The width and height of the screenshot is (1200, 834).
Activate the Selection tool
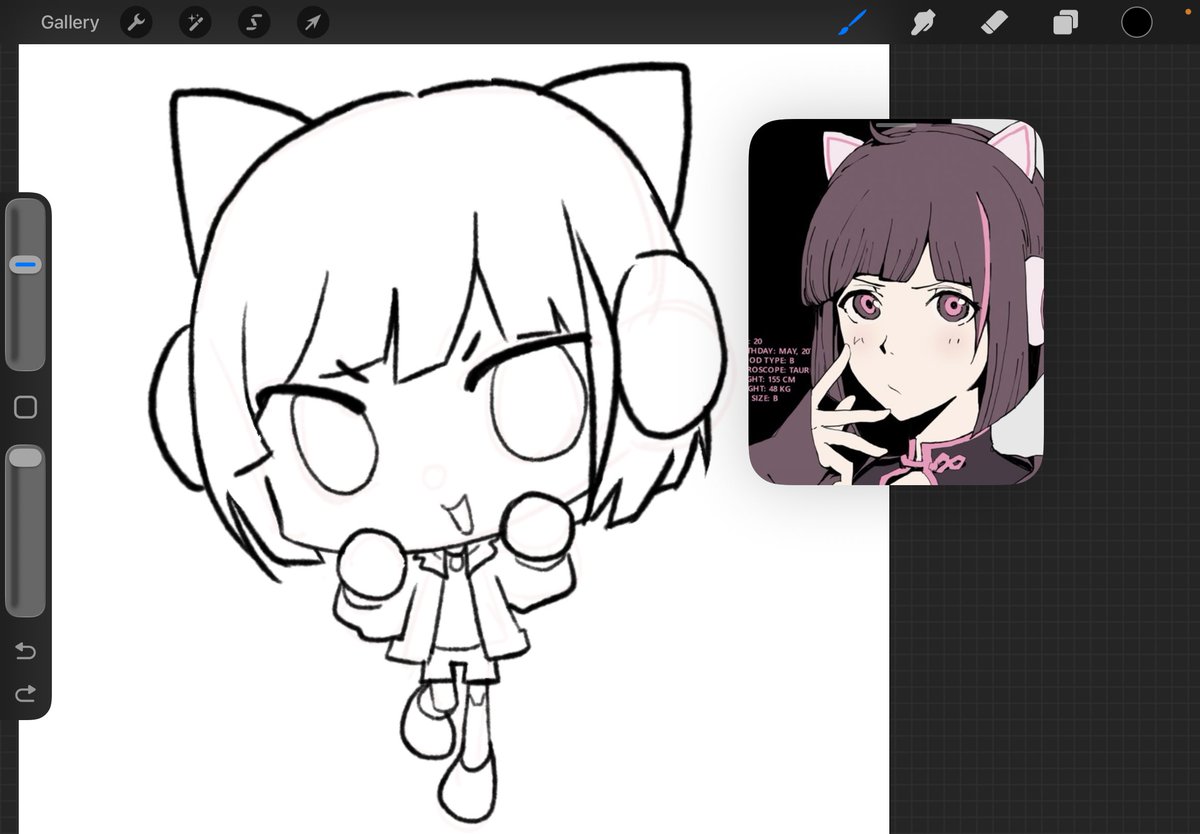[x=254, y=22]
